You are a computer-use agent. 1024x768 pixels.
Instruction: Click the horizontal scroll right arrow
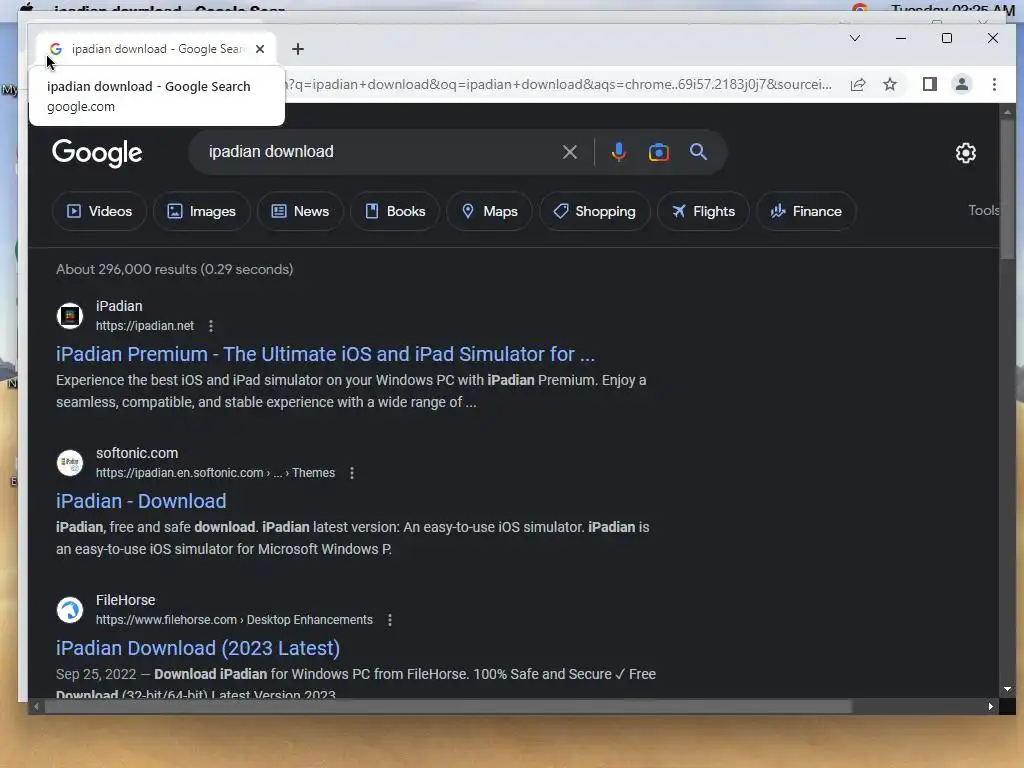click(x=991, y=707)
